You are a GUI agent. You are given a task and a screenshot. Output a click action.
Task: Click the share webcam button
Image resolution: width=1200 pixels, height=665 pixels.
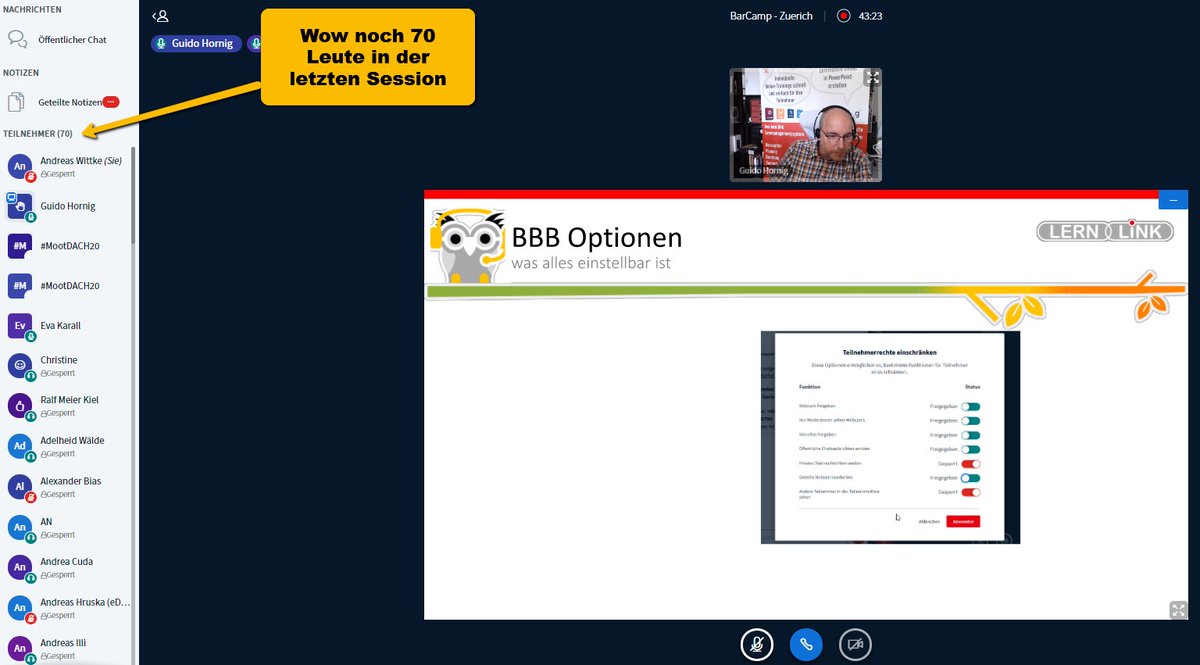tap(855, 644)
